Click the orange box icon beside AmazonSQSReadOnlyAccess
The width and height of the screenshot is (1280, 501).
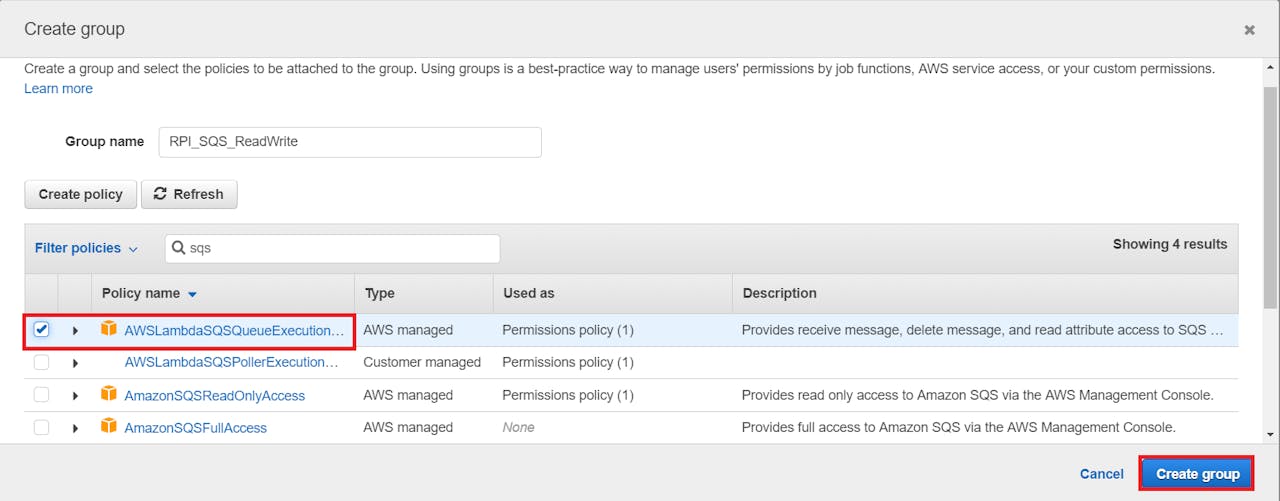pos(109,395)
